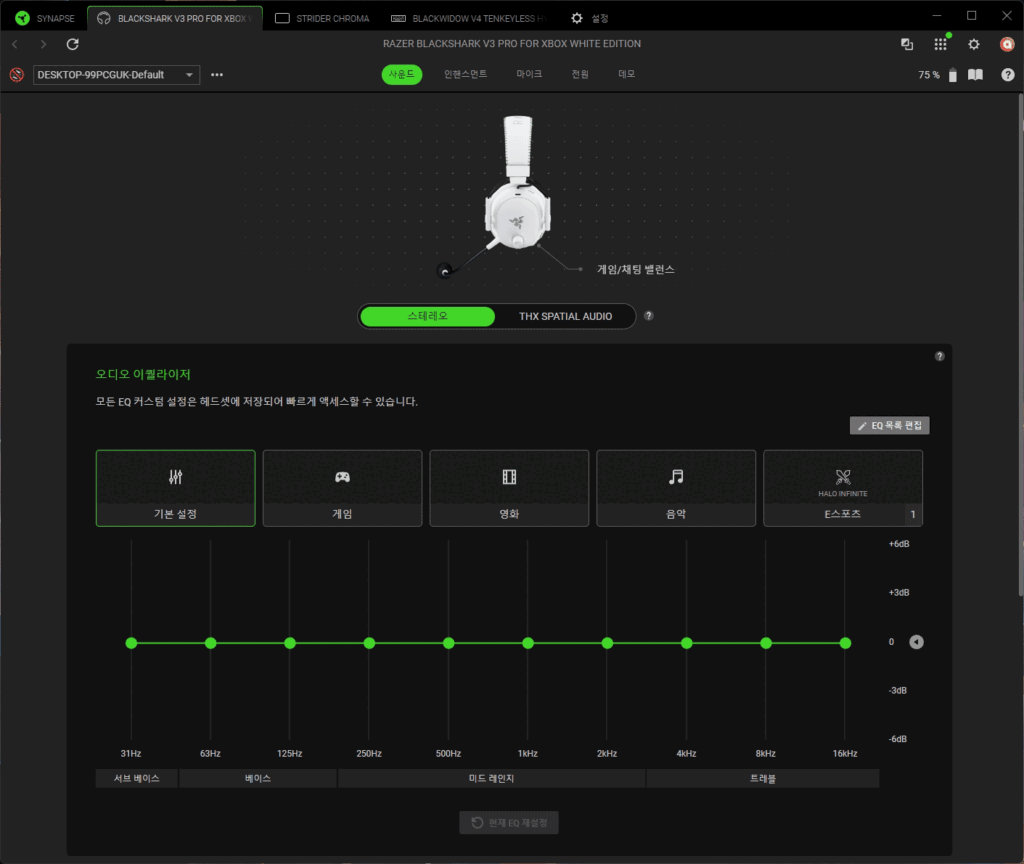Click the EQ 목록 편집 button
The height and width of the screenshot is (864, 1024).
click(x=890, y=426)
